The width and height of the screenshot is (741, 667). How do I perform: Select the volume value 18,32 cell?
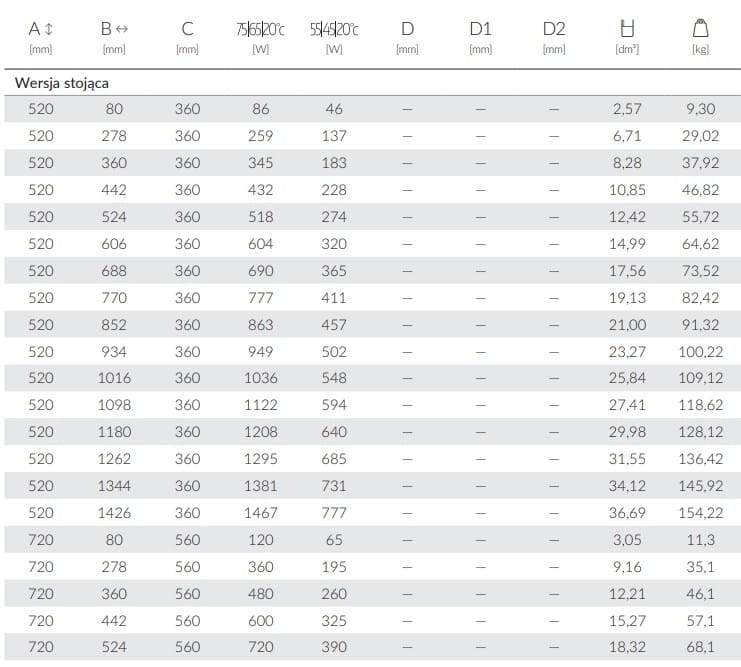(627, 647)
